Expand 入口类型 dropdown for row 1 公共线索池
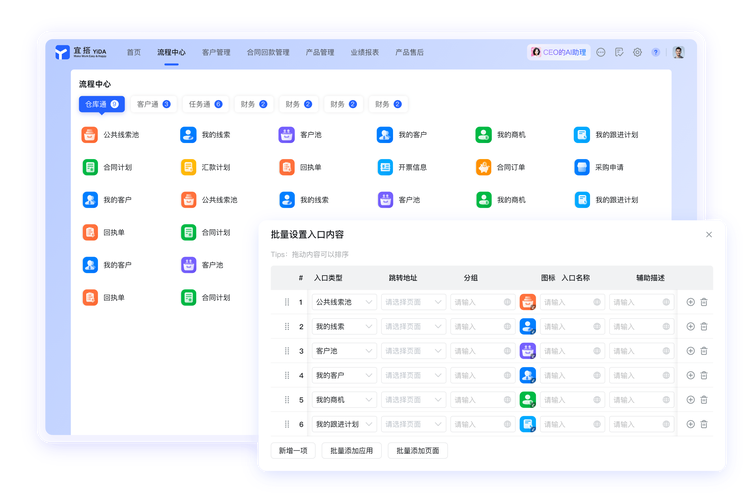This screenshot has width=756, height=500. tap(343, 301)
